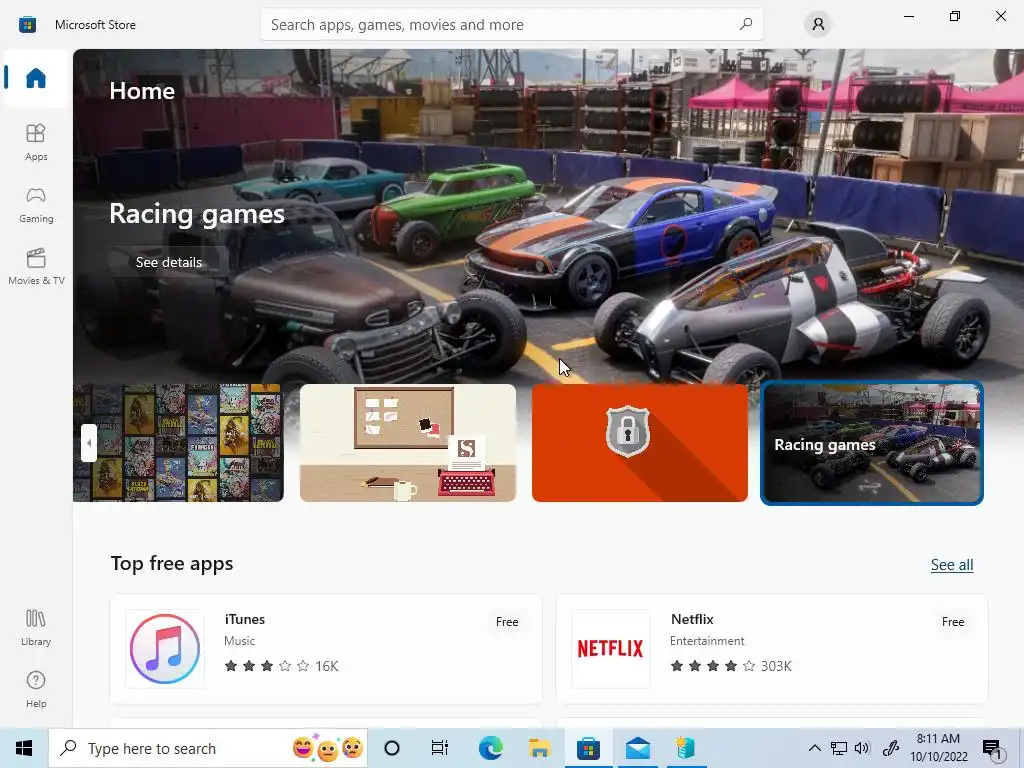Click Microsoft Store taskbar icon
1024x768 pixels.
point(588,748)
